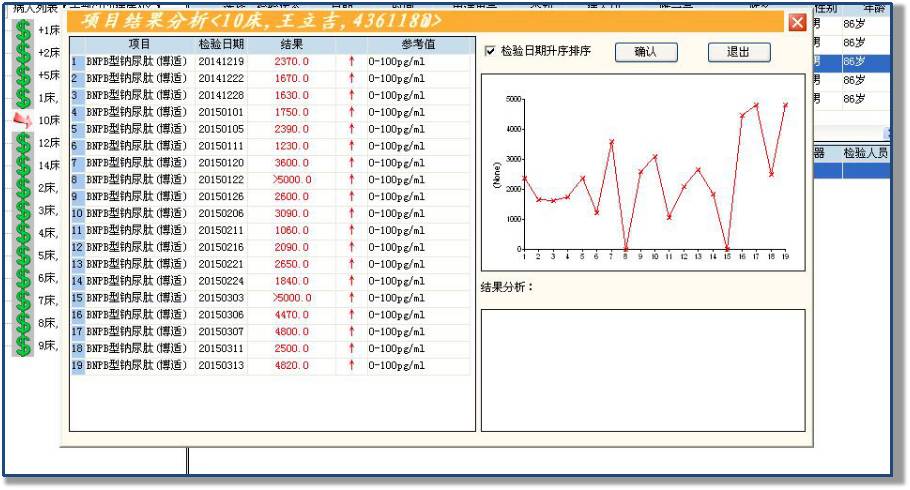This screenshot has height=490, width=910.
Task: Click the 检验人员 column header
Action: click(864, 153)
